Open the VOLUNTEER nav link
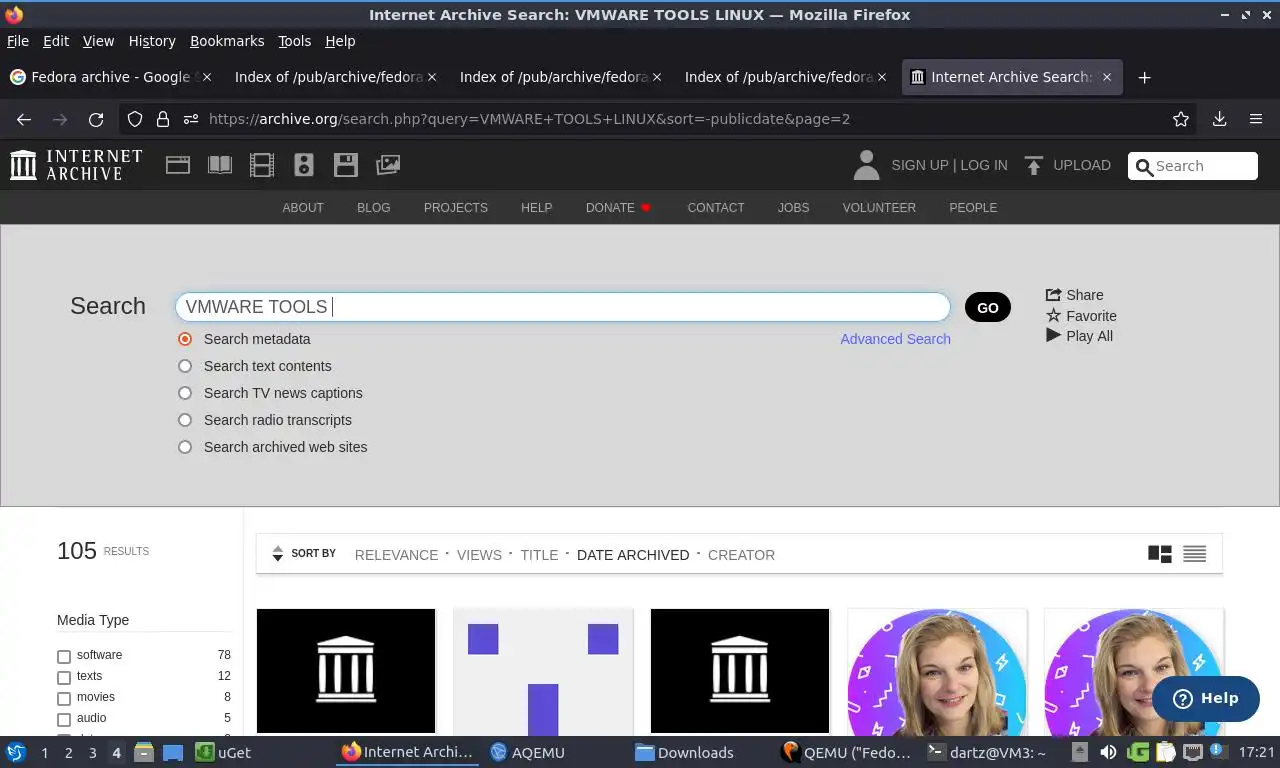Viewport: 1280px width, 768px height. click(x=879, y=208)
